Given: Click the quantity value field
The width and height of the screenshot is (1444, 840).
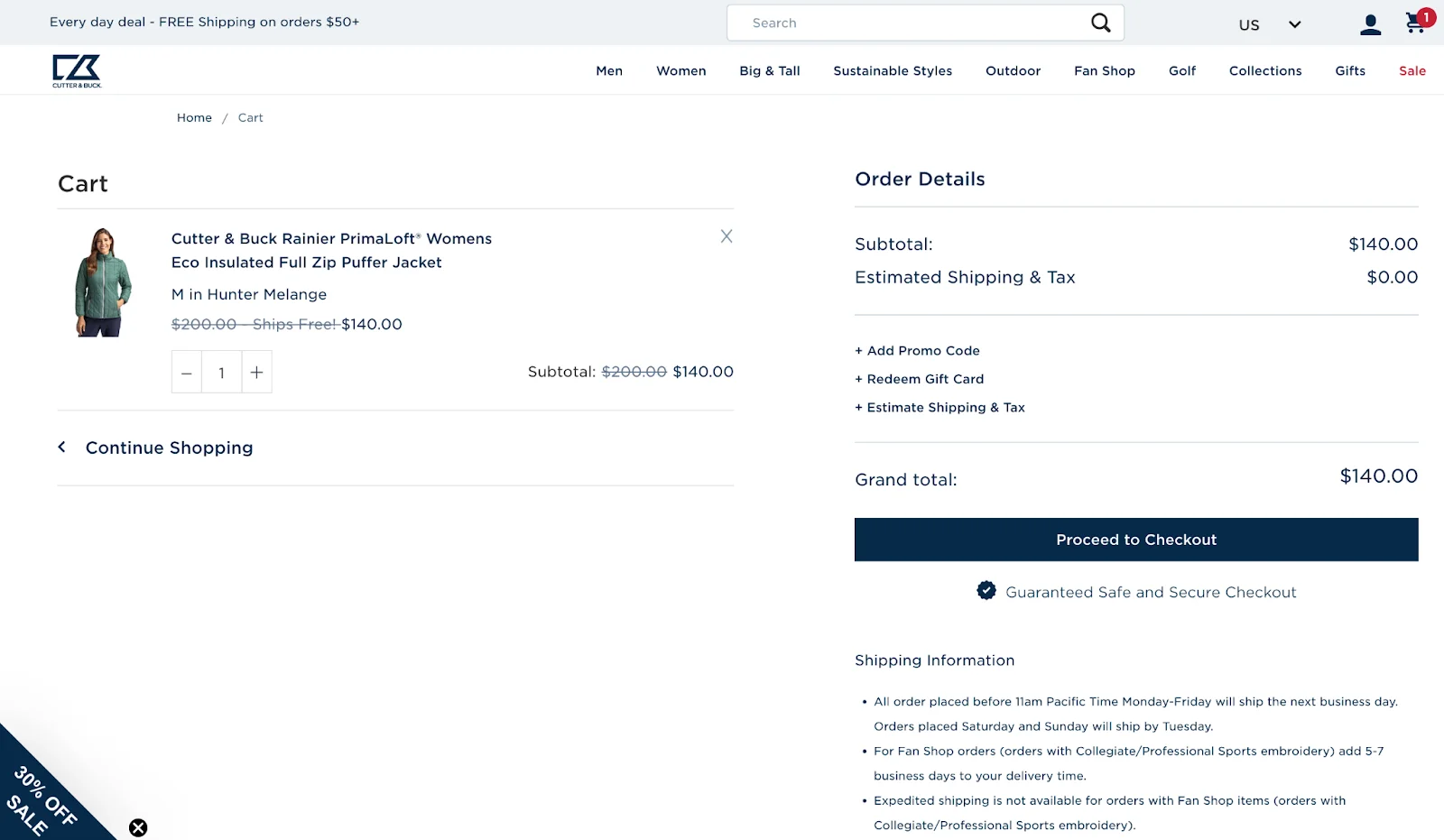Looking at the screenshot, I should click(221, 373).
